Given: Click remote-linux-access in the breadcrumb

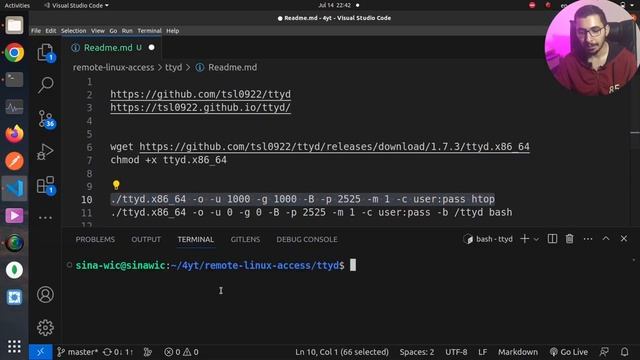Looking at the screenshot, I should (x=113, y=67).
